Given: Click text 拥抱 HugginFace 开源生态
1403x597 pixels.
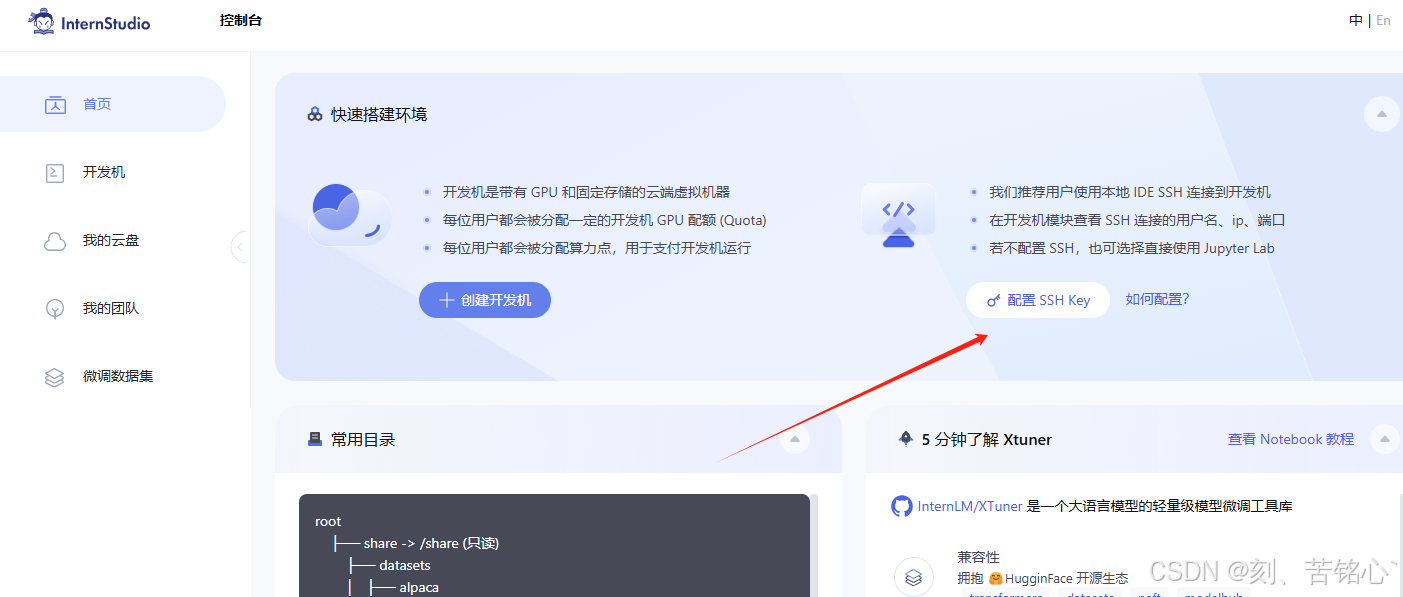Looking at the screenshot, I should click(x=1043, y=578).
